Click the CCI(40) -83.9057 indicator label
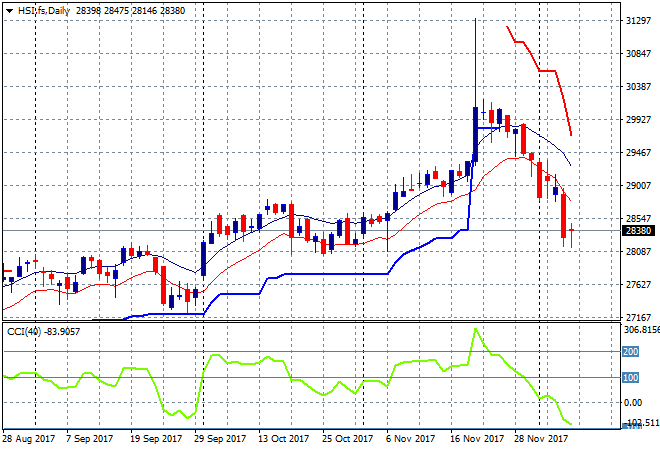The width and height of the screenshot is (660, 450). tap(43, 332)
